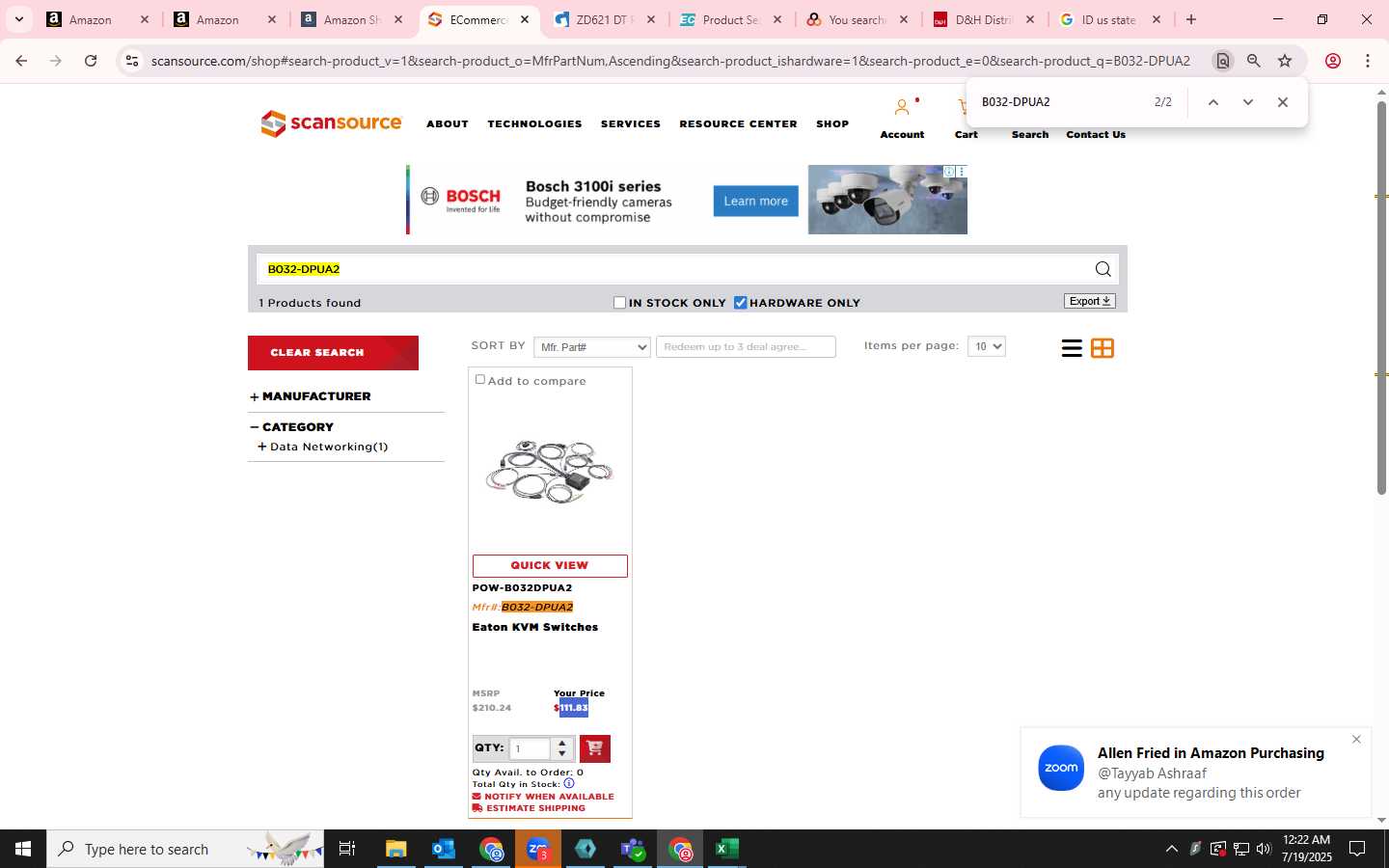Image resolution: width=1389 pixels, height=868 pixels.
Task: Open Task View on taskbar
Action: [x=347, y=849]
